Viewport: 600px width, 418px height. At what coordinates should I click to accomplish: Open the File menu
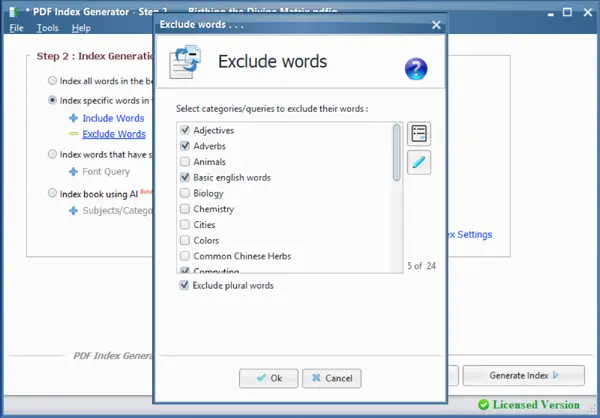[16, 28]
